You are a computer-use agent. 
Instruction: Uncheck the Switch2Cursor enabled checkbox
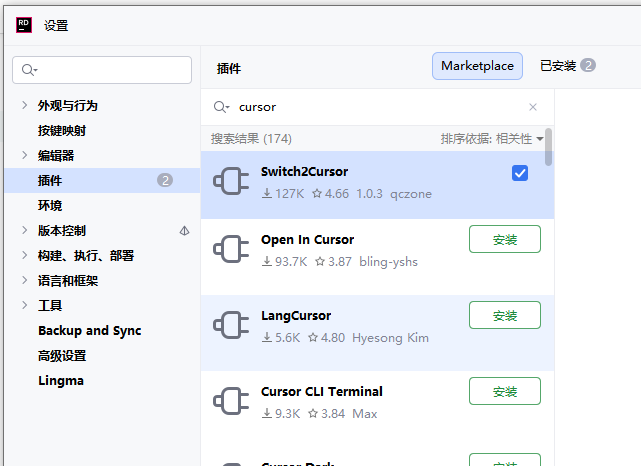(520, 173)
